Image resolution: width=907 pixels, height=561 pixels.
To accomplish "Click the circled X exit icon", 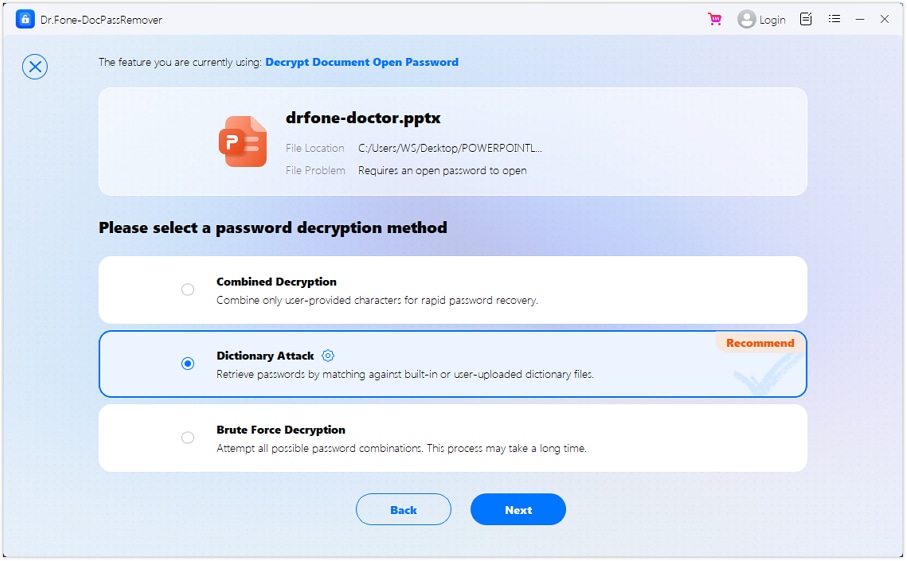I will coord(35,67).
